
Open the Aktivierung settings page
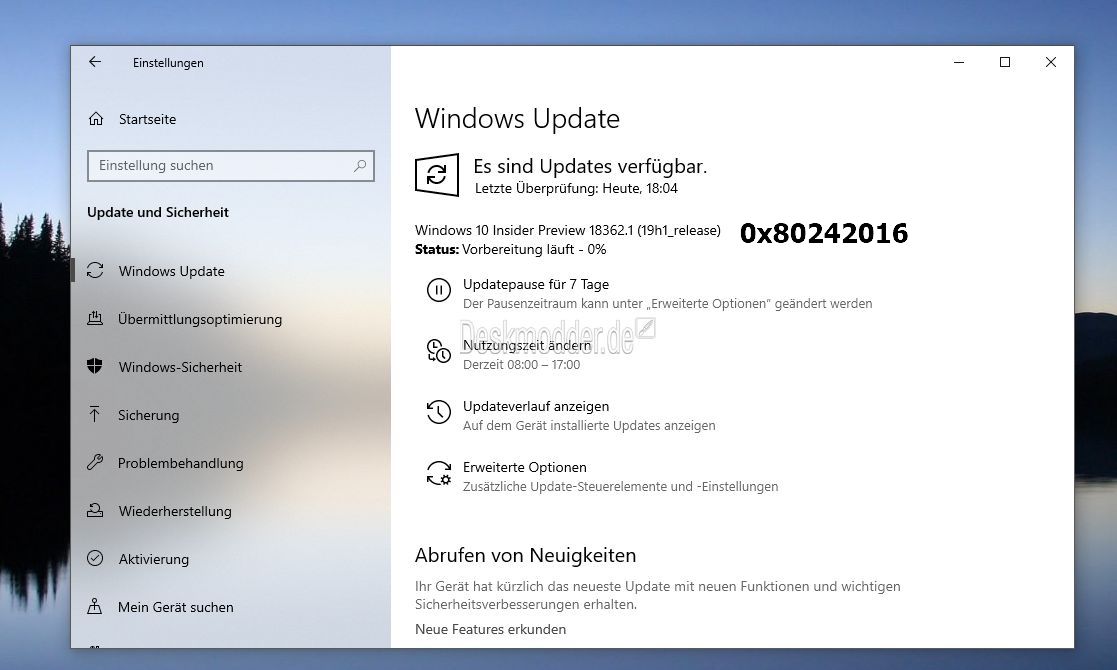pyautogui.click(x=154, y=559)
